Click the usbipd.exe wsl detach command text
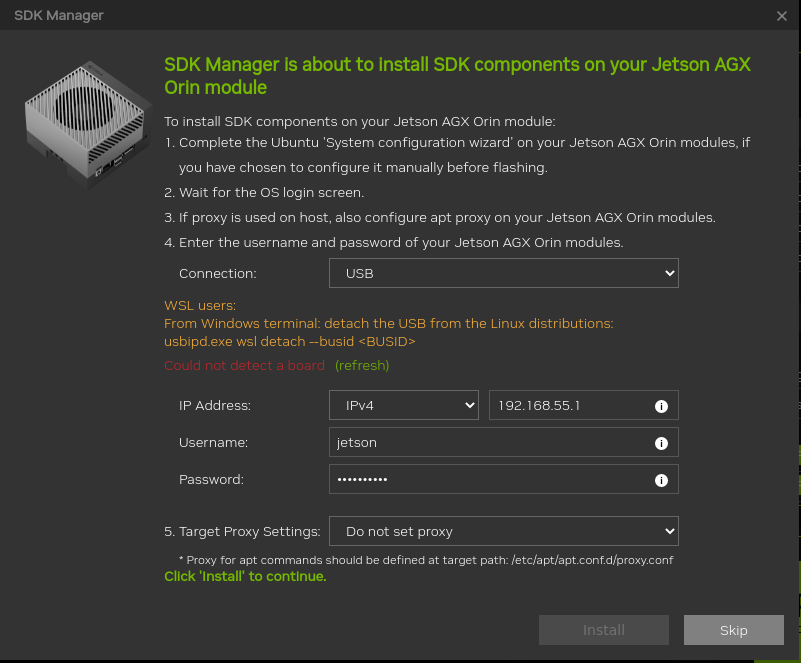 (x=290, y=341)
